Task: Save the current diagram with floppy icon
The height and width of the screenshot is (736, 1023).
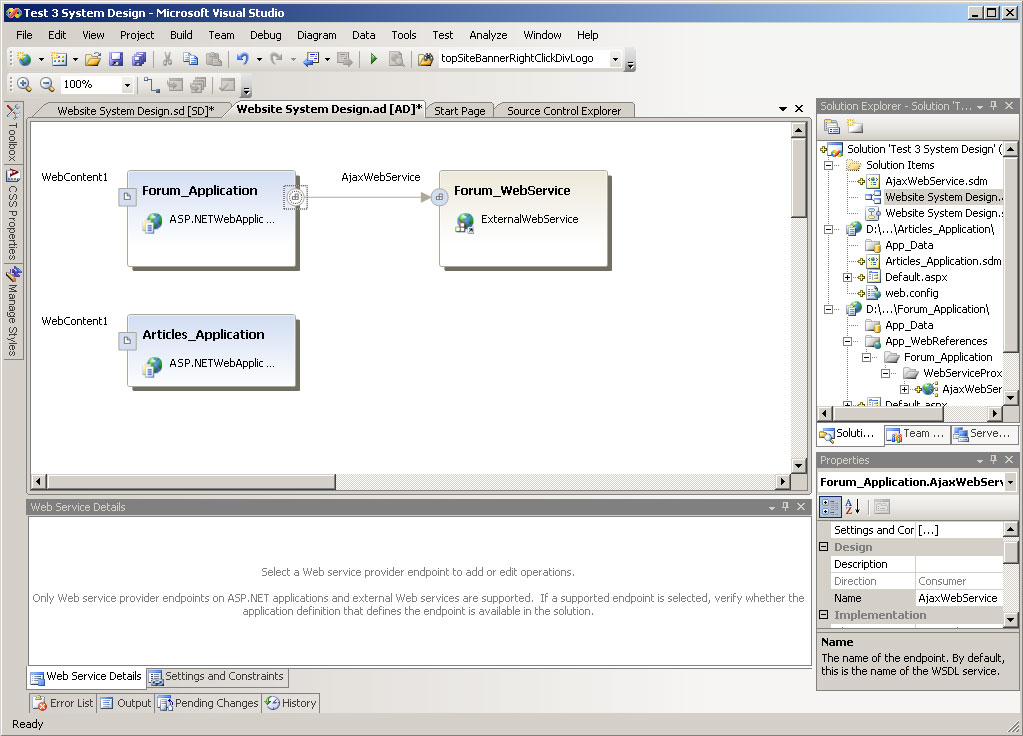Action: (116, 59)
